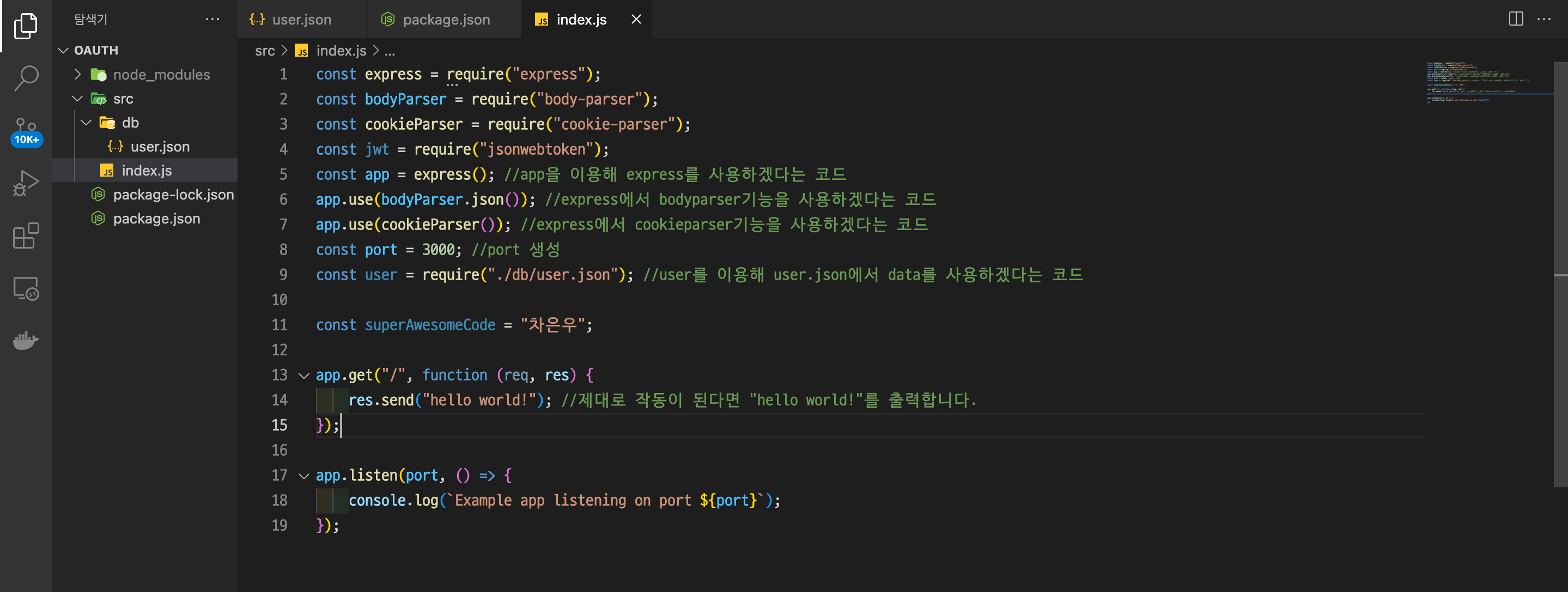Image resolution: width=1568 pixels, height=592 pixels.
Task: Collapse the src folder
Action: (x=77, y=99)
